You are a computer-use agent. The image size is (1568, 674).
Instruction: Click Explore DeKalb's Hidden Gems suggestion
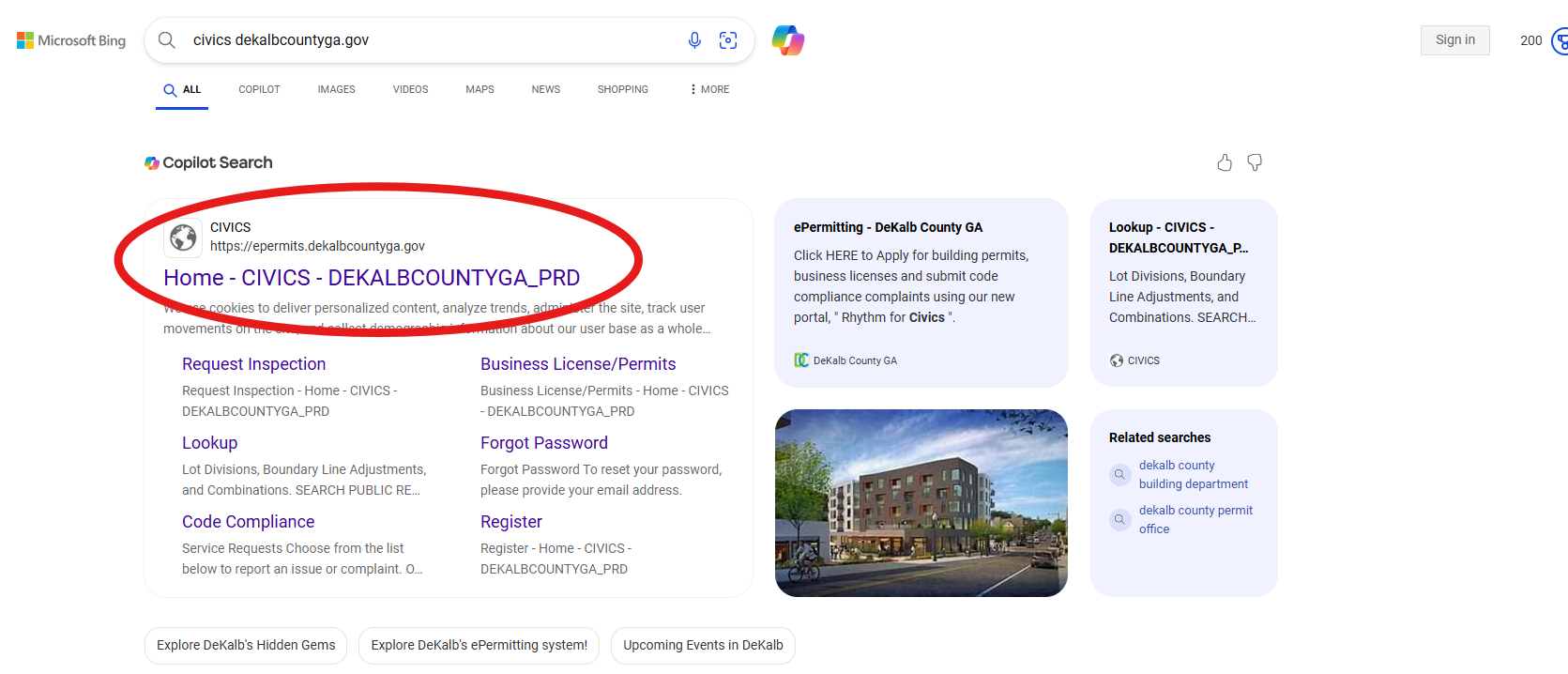click(x=246, y=646)
